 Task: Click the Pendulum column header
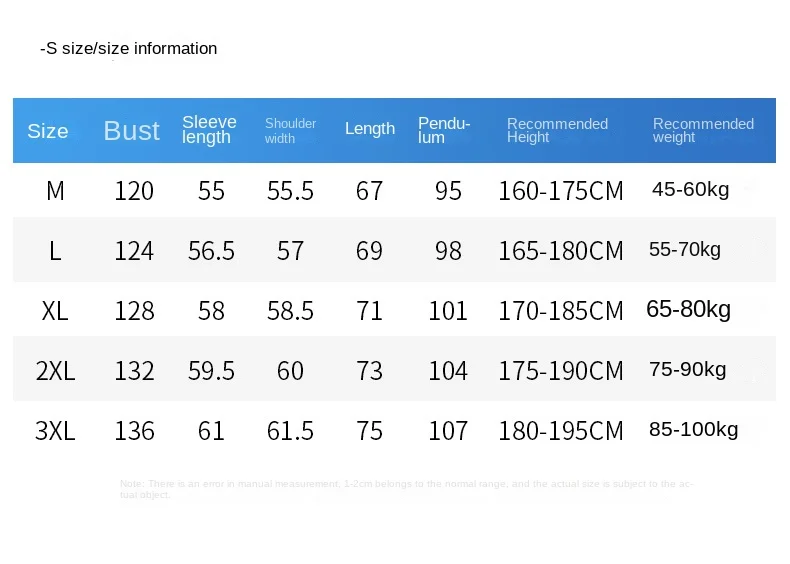click(444, 130)
